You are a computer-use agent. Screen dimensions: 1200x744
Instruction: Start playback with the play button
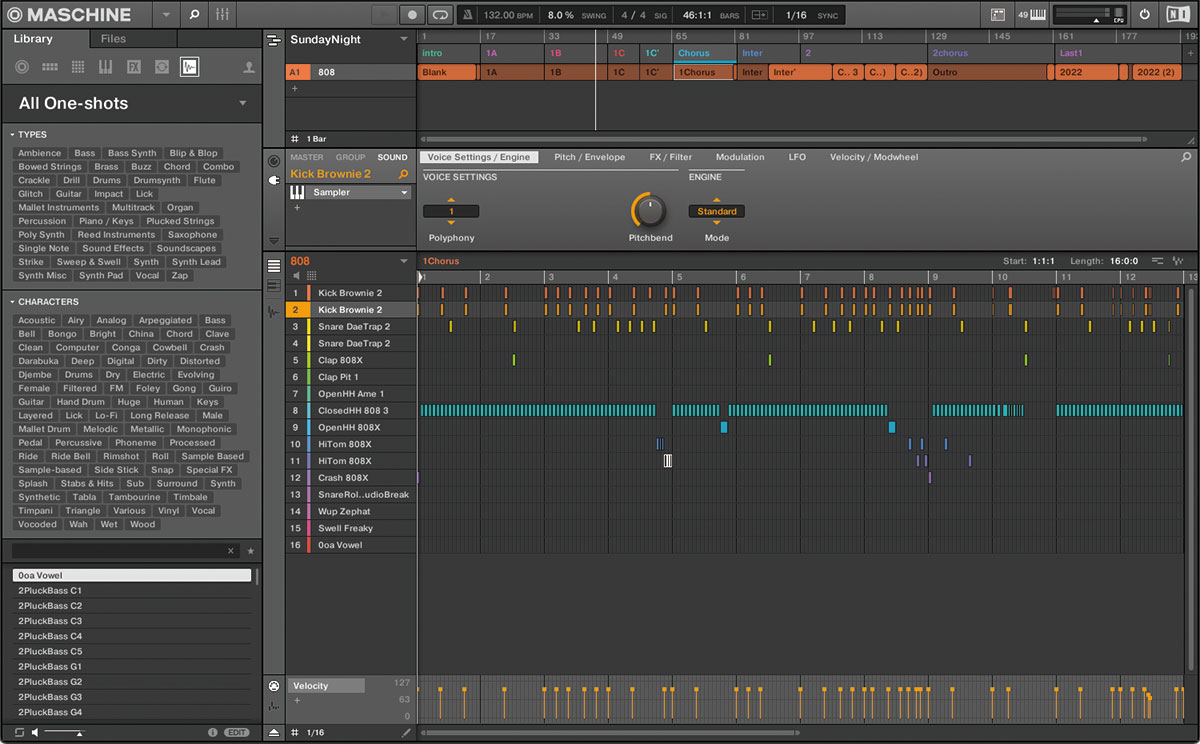[x=383, y=14]
